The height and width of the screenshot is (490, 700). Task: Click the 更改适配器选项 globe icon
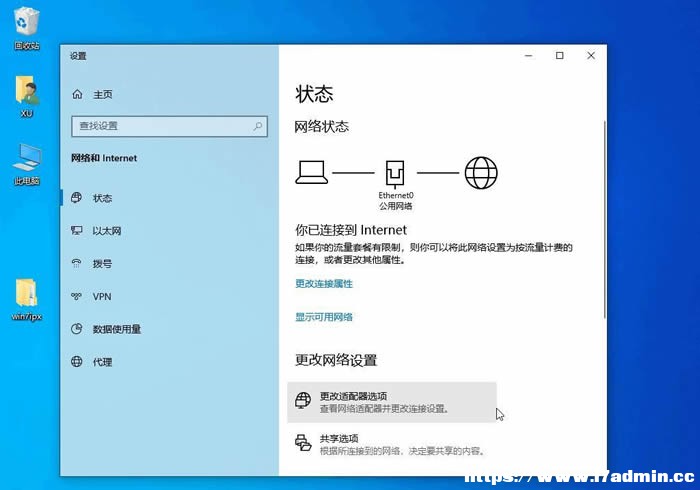(x=303, y=400)
